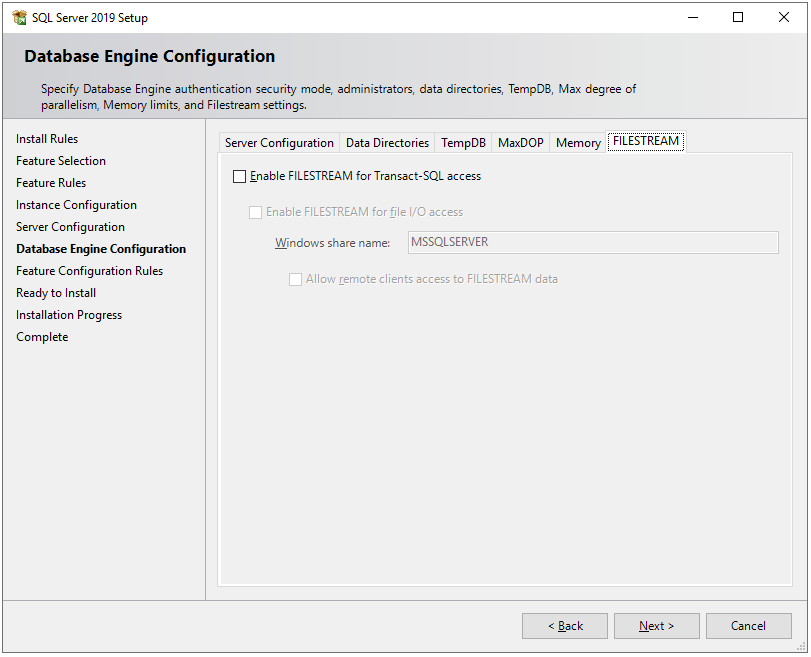Viewport: 811px width, 657px height.
Task: Close the SQL Server 2019 Setup window
Action: tap(784, 18)
